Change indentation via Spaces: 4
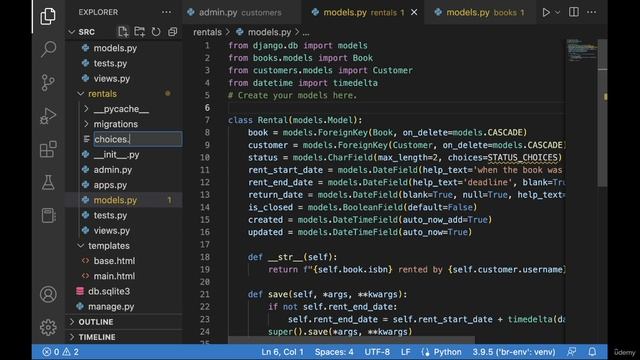The height and width of the screenshot is (360, 640). click(x=334, y=352)
